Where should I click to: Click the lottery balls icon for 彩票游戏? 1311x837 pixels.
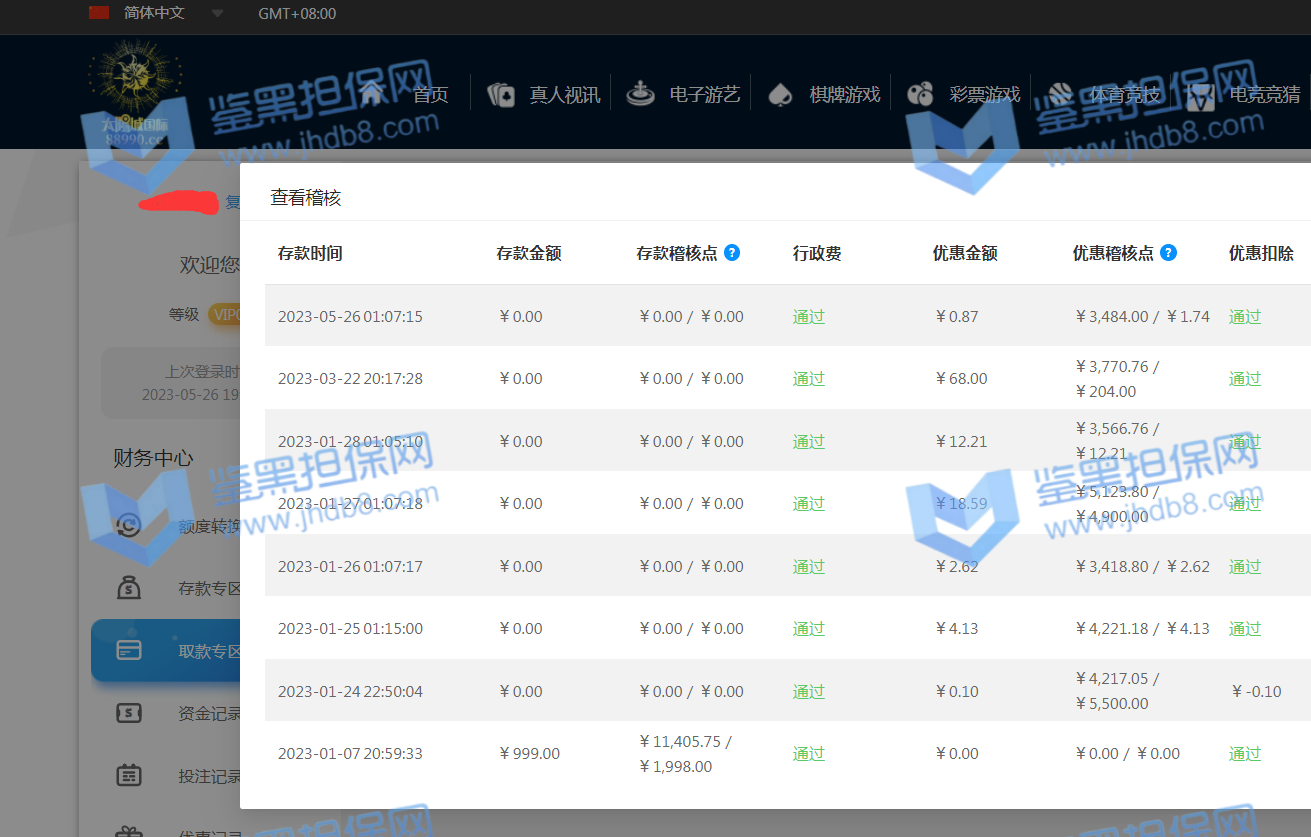920,94
